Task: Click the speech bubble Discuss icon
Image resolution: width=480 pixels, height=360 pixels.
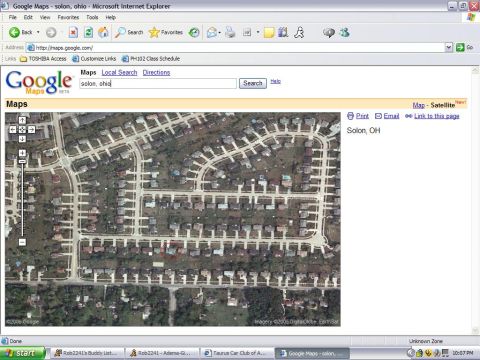Action: [x=329, y=32]
